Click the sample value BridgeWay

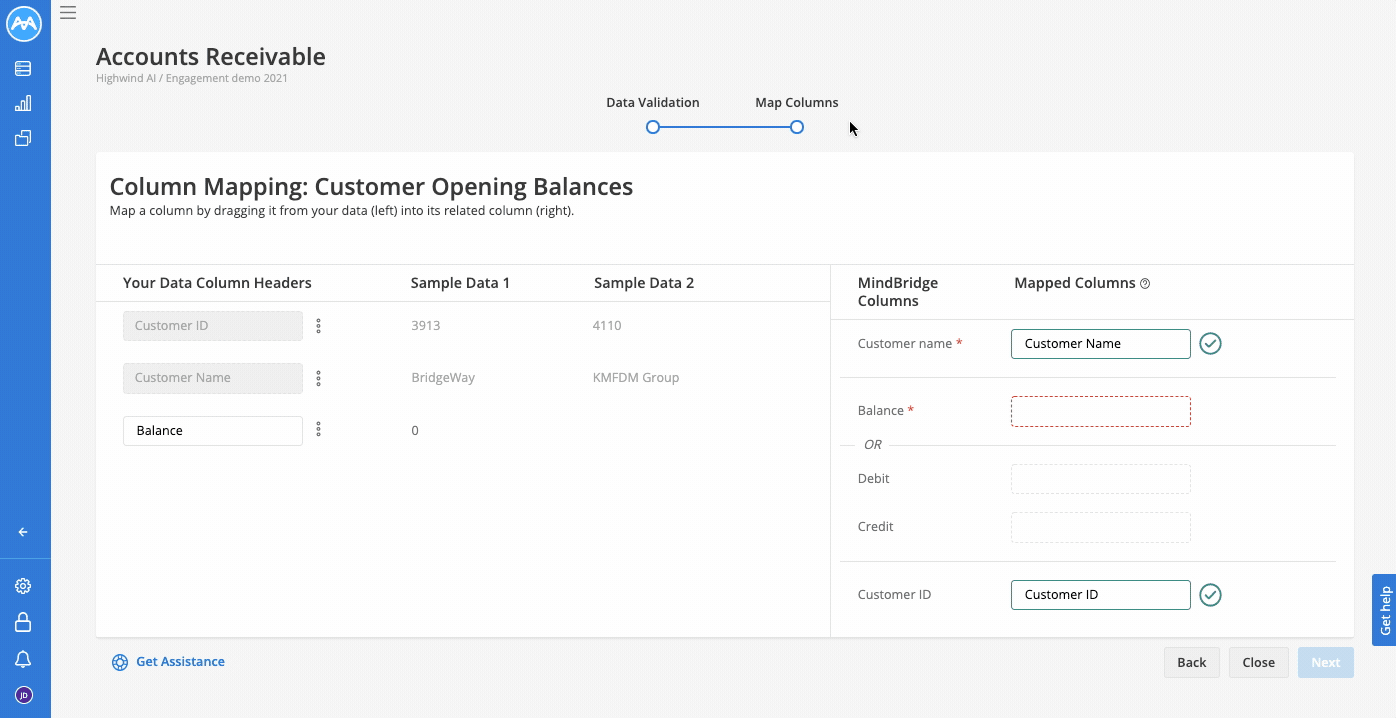(443, 378)
